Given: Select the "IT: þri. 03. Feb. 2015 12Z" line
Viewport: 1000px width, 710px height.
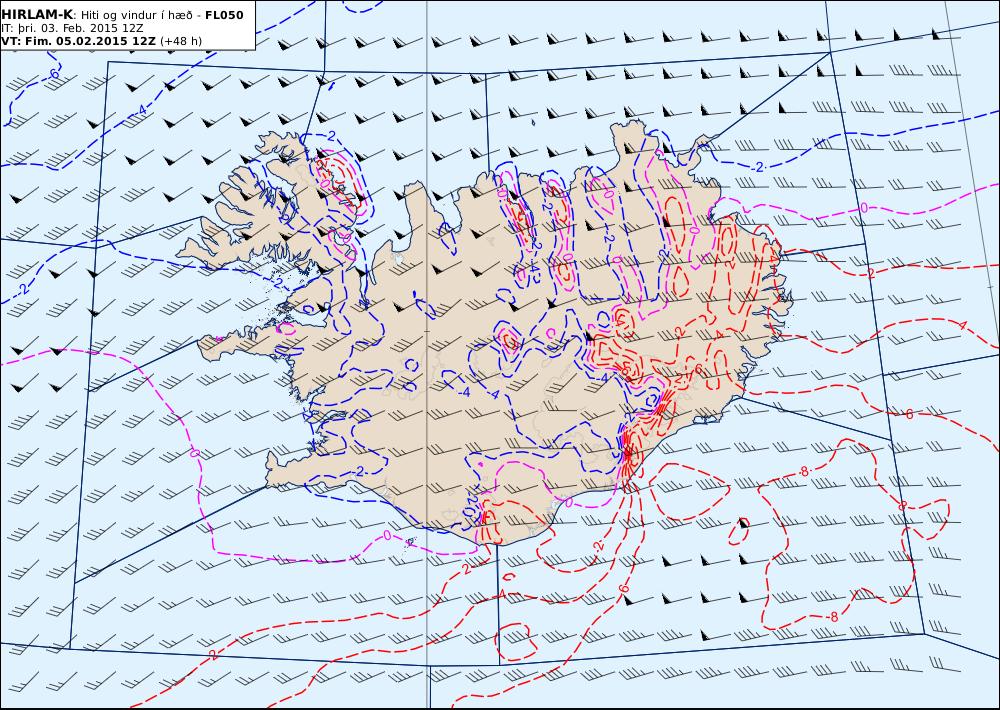Looking at the screenshot, I should coord(72,29).
